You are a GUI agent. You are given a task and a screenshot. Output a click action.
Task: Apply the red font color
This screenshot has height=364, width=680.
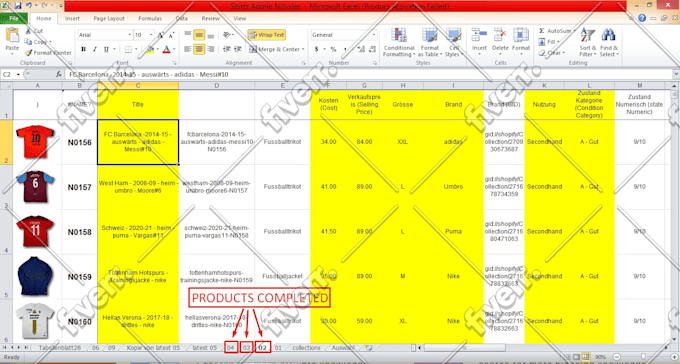pos(167,49)
